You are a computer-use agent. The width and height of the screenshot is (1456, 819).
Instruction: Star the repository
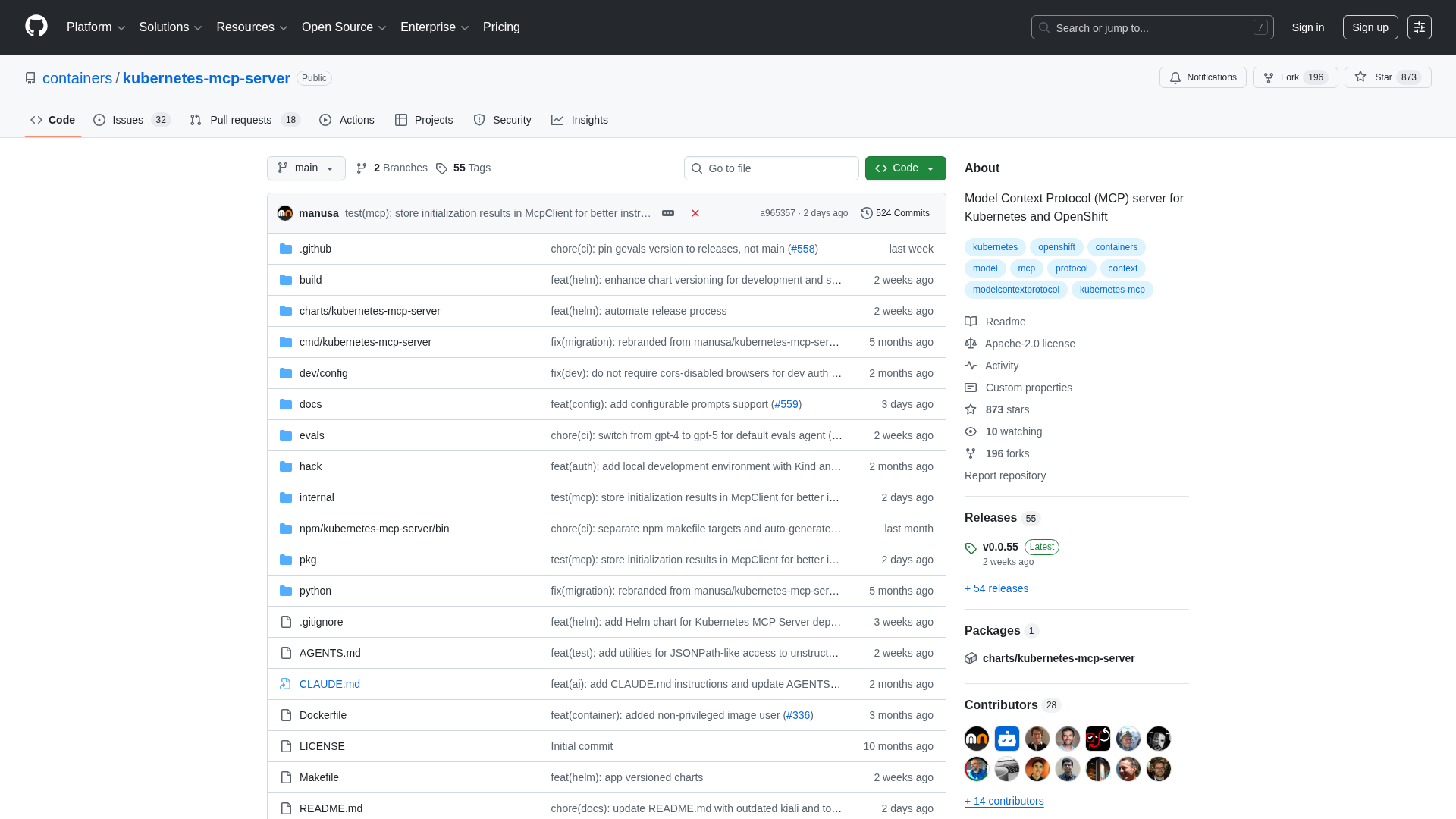coord(1387,77)
